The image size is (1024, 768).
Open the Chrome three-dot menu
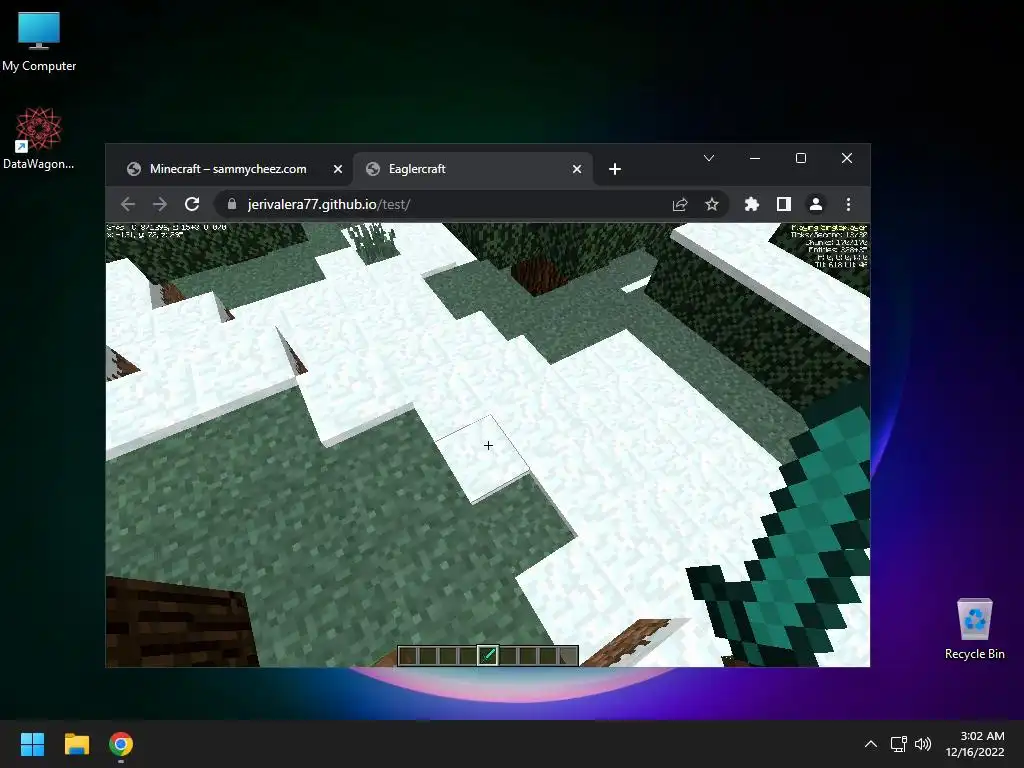[848, 204]
